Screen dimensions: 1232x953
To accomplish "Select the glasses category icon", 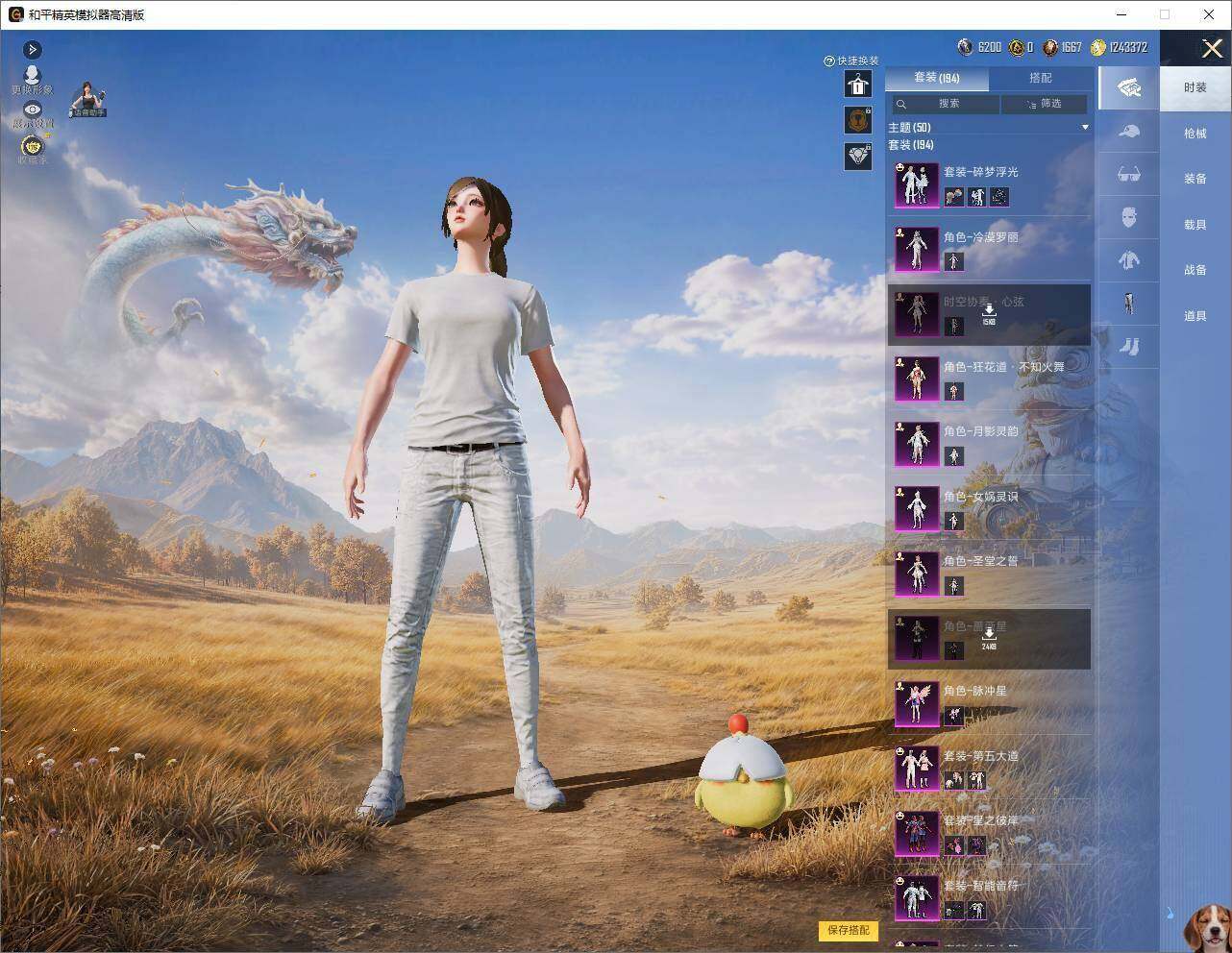I will point(1129,175).
